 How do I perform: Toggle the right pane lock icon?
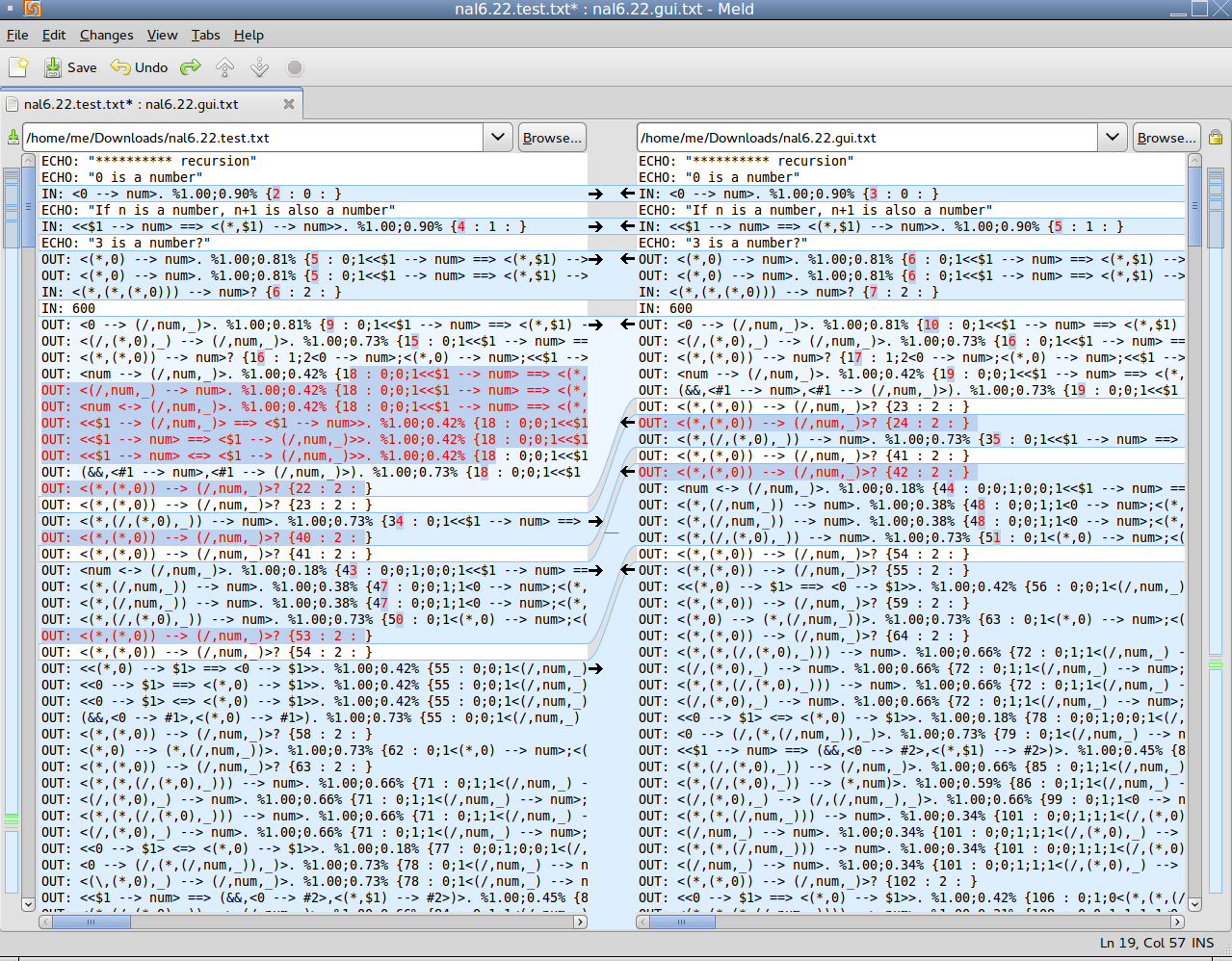[1216, 138]
